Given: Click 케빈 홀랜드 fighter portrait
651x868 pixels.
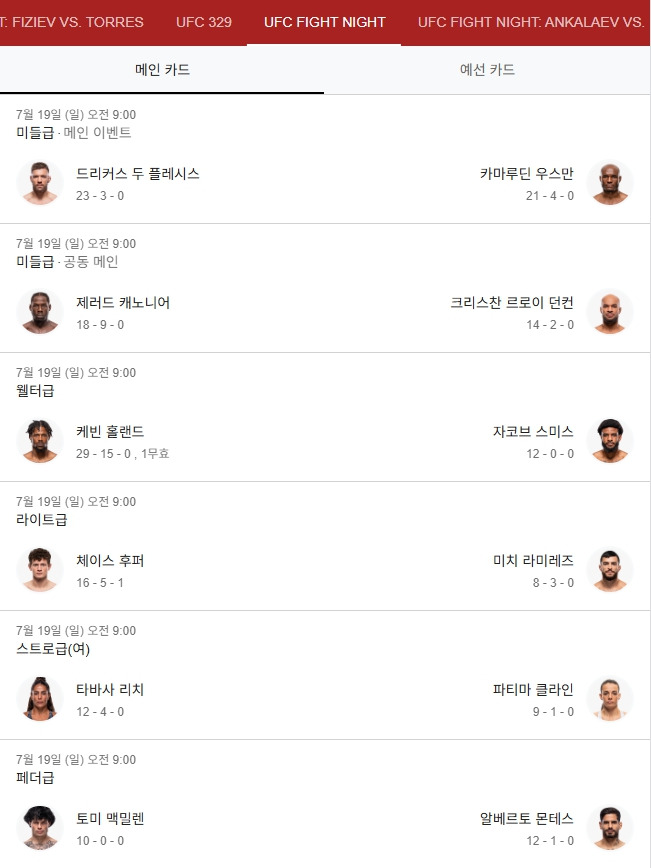Looking at the screenshot, I should click(40, 441).
